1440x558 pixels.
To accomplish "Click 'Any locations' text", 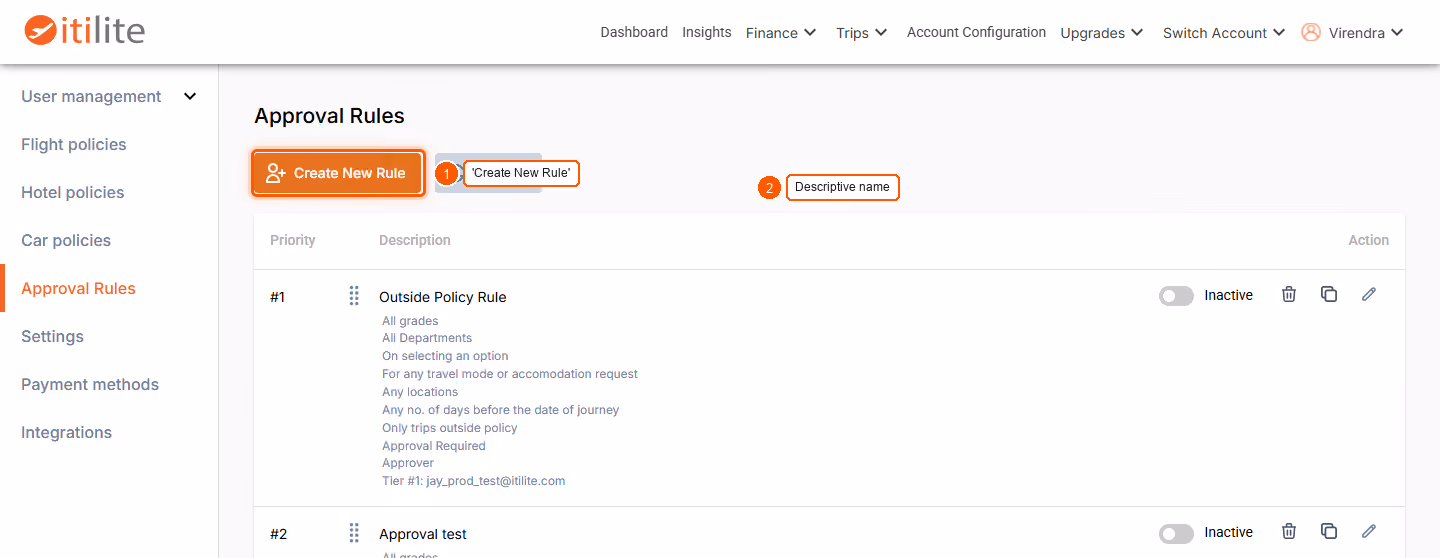I will 420,392.
